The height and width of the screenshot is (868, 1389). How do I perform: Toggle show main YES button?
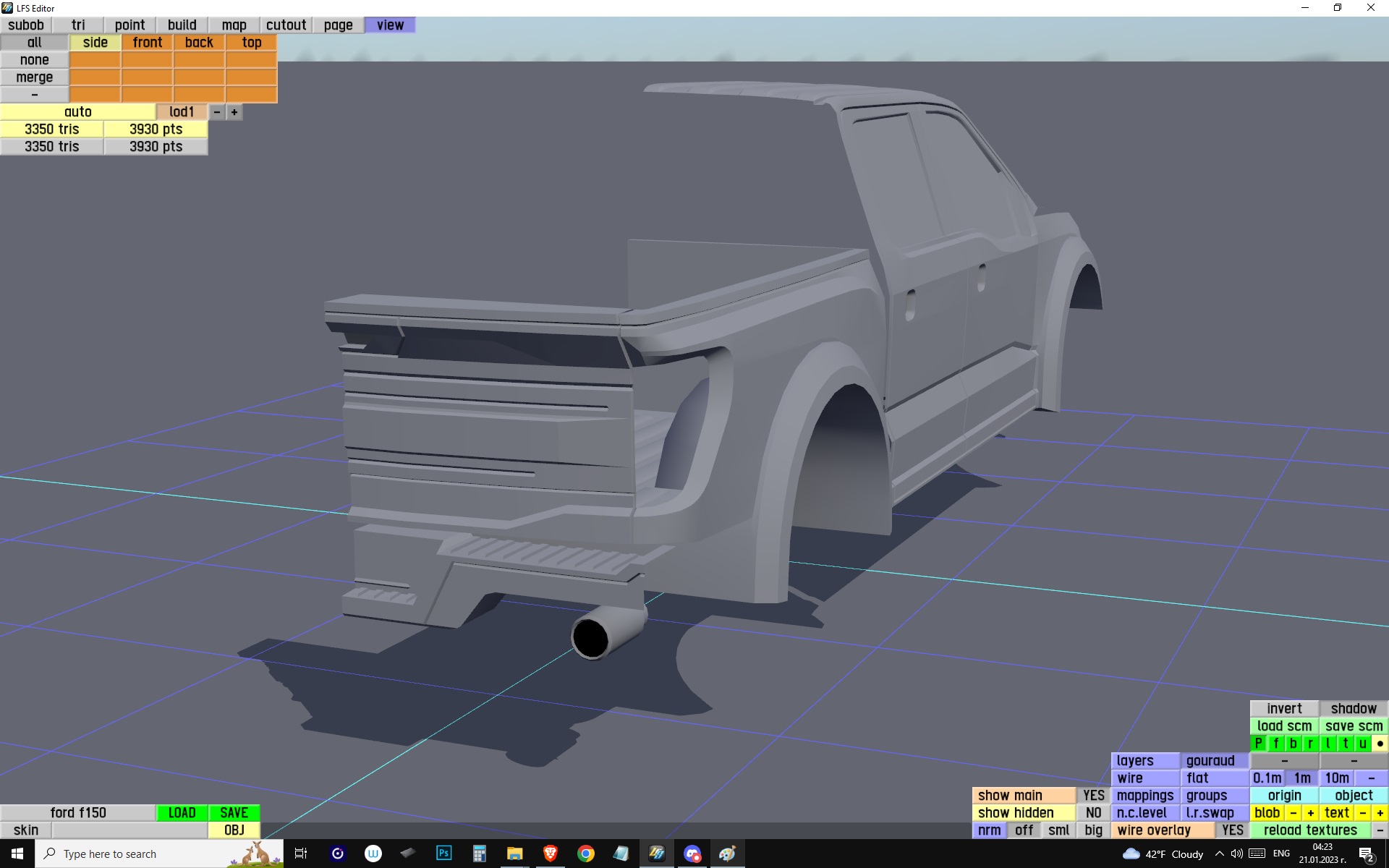click(x=1093, y=795)
